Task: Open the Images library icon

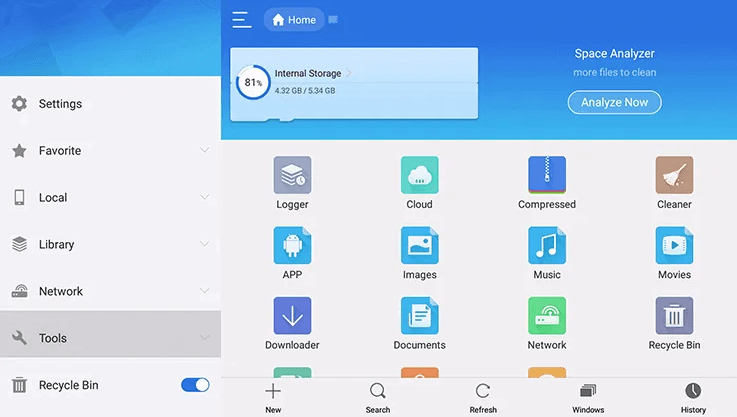Action: pyautogui.click(x=420, y=245)
